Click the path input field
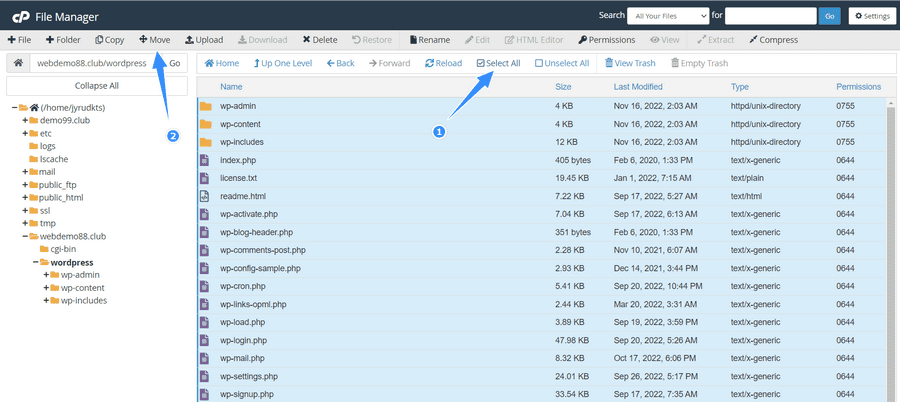Screen dimensions: 900x402 96,63
